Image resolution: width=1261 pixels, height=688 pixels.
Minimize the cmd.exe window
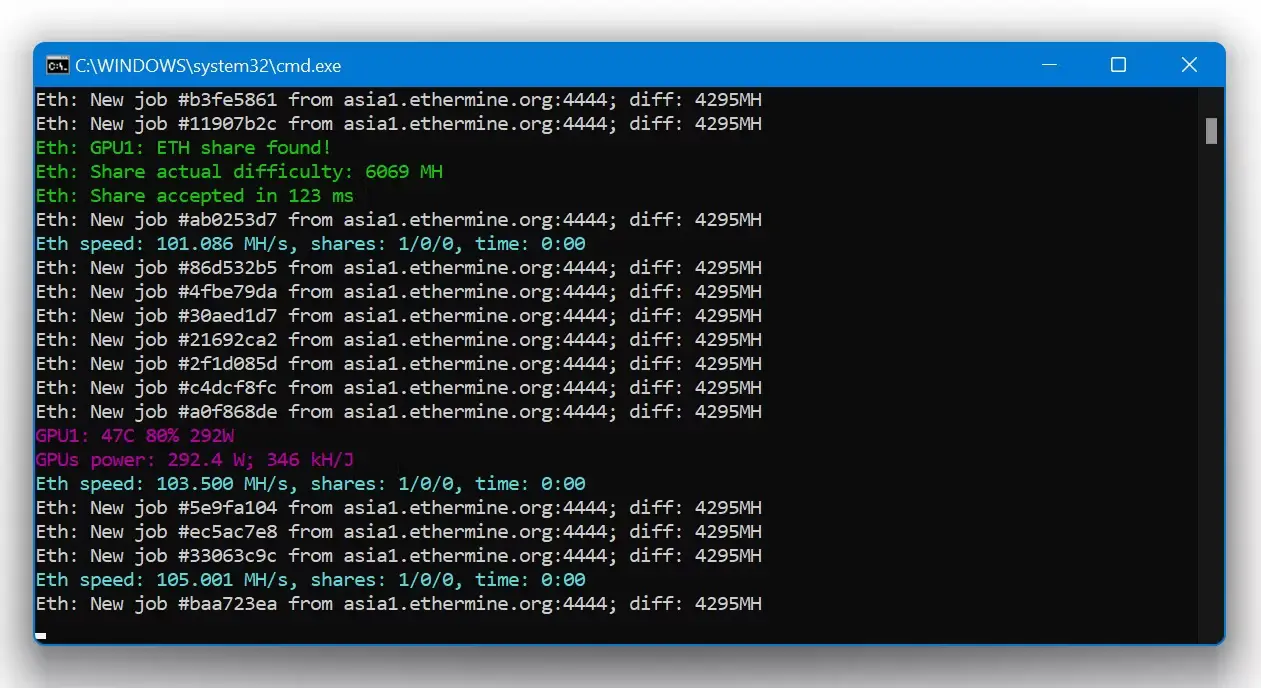[1049, 65]
